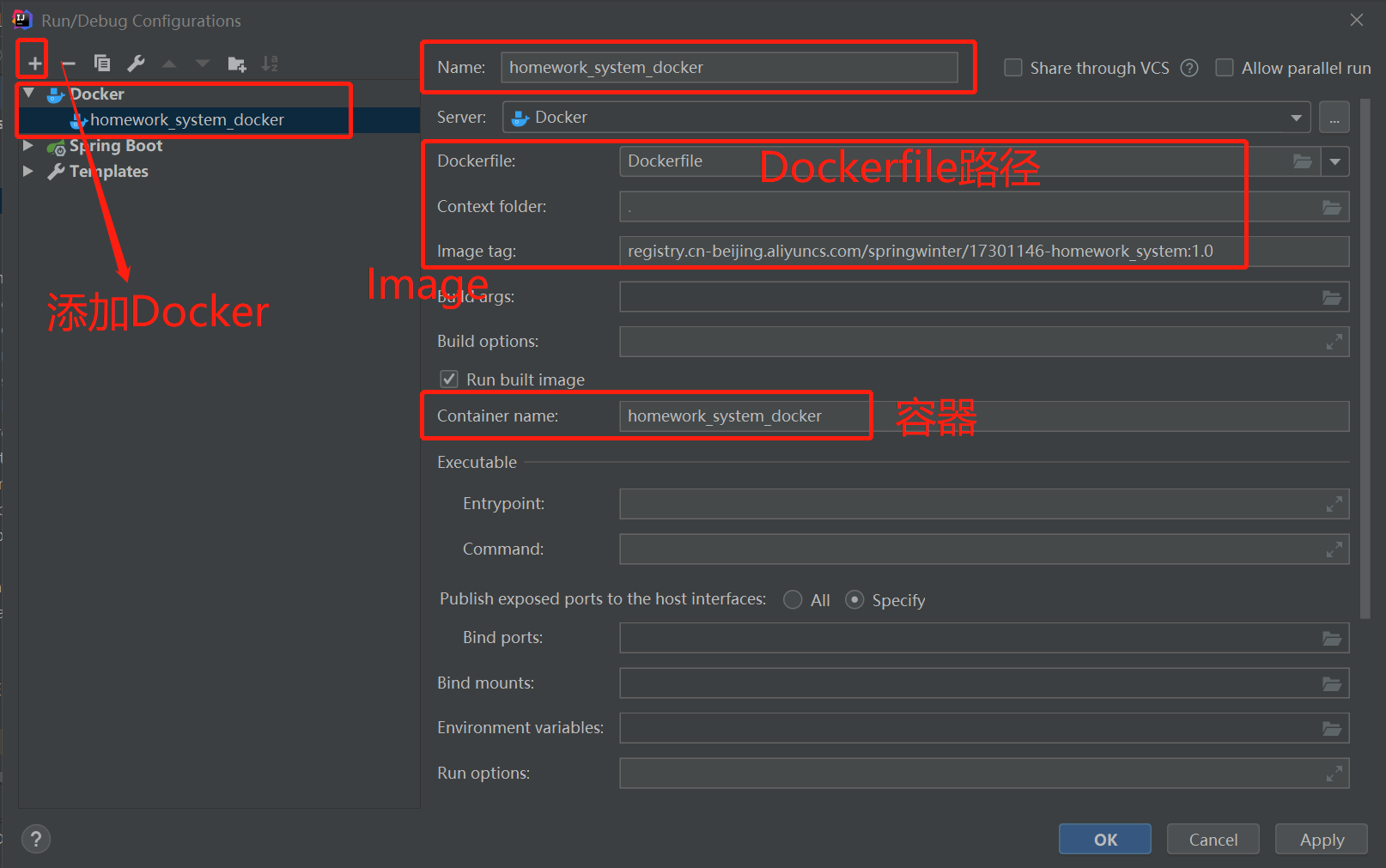Open the Templates section
The image size is (1386, 868).
coord(107,171)
